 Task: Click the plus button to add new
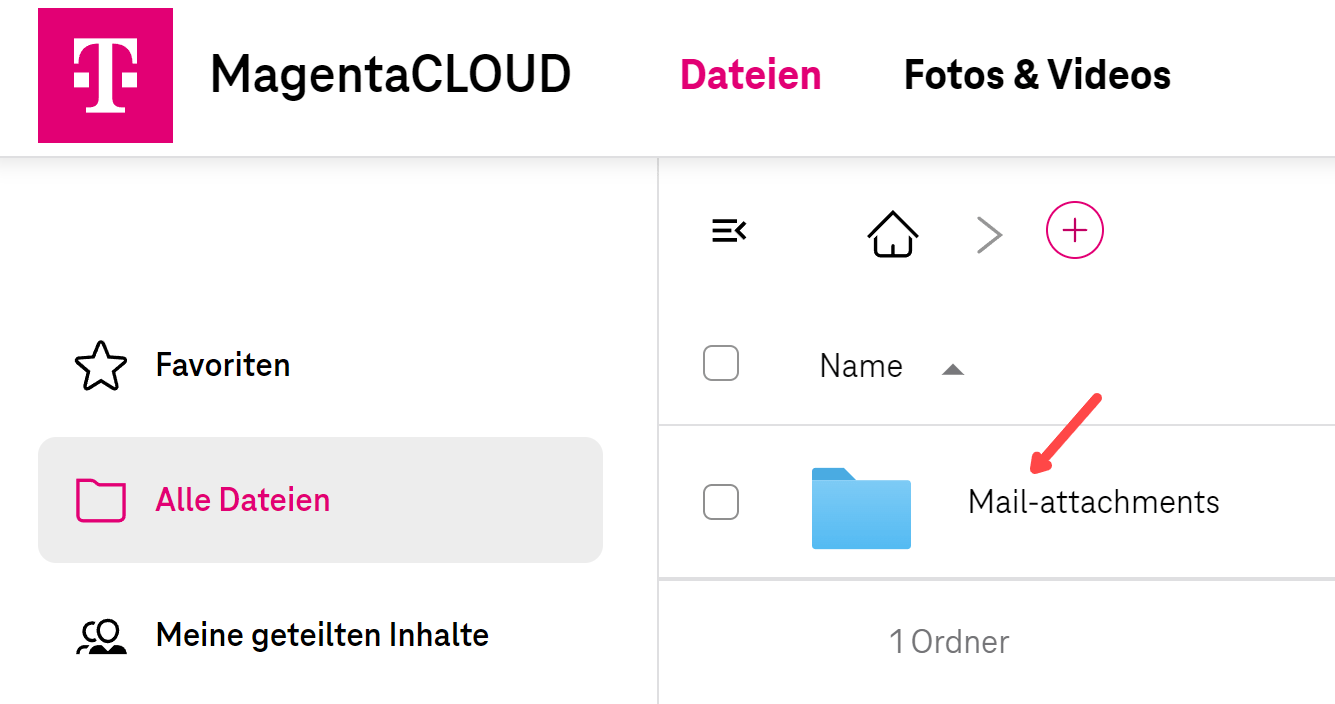pos(1074,231)
